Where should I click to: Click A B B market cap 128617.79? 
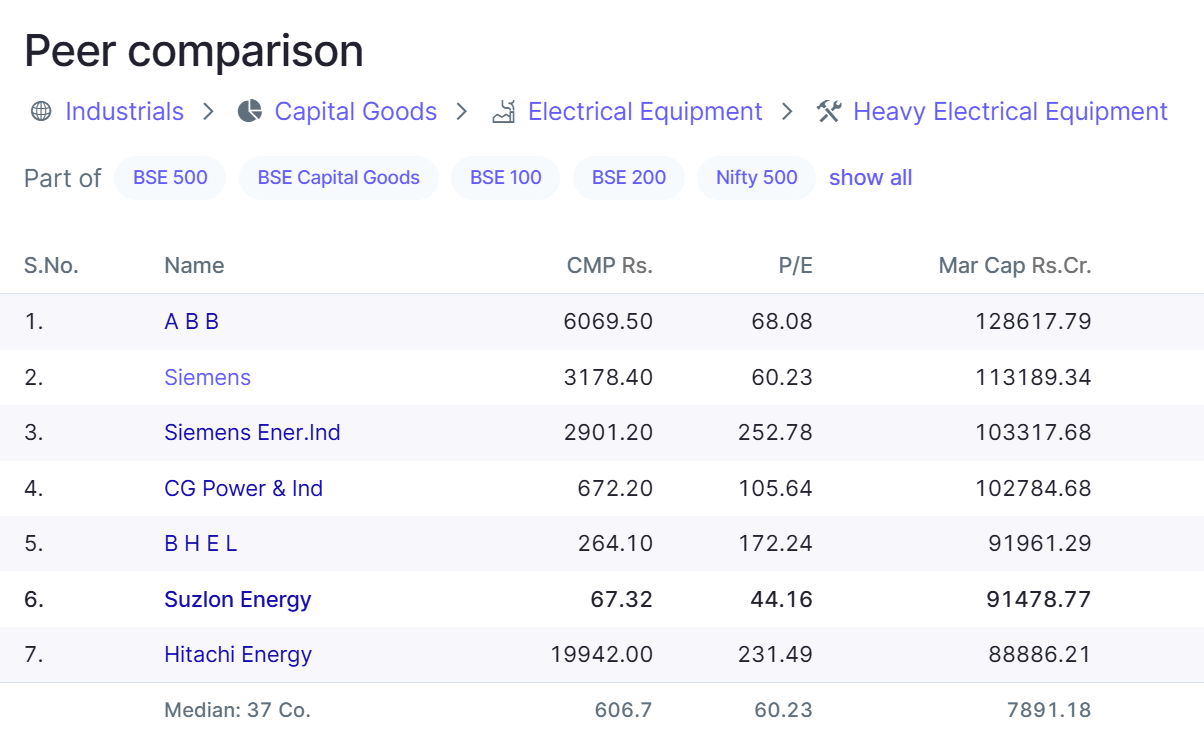1033,322
